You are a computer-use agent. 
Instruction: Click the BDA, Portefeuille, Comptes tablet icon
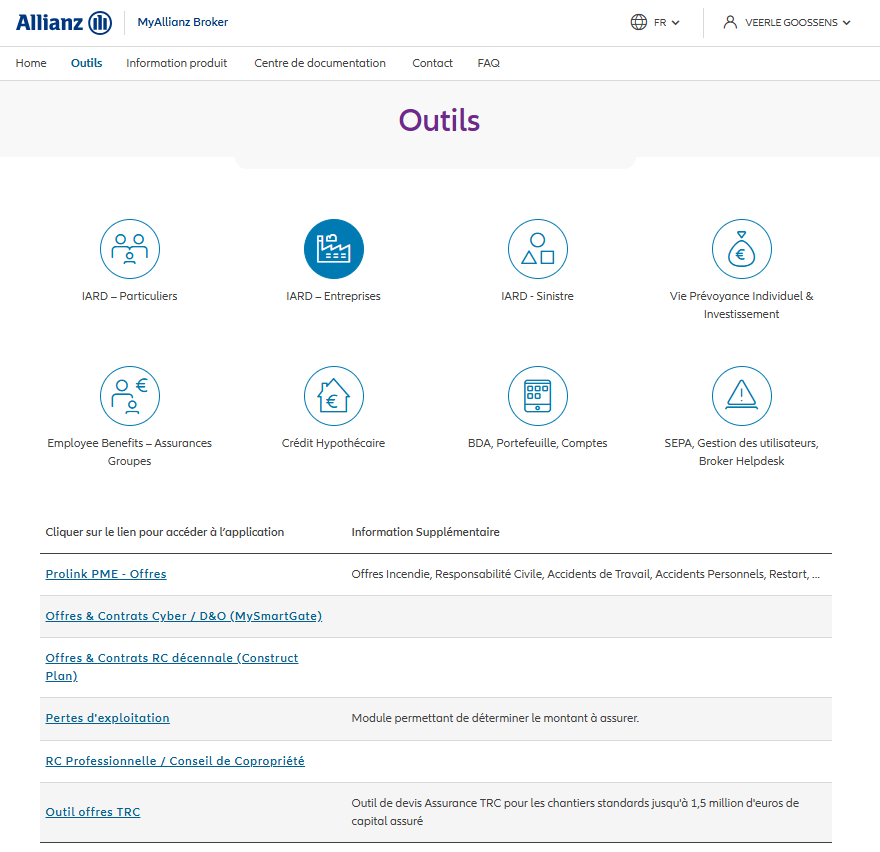pyautogui.click(x=537, y=396)
